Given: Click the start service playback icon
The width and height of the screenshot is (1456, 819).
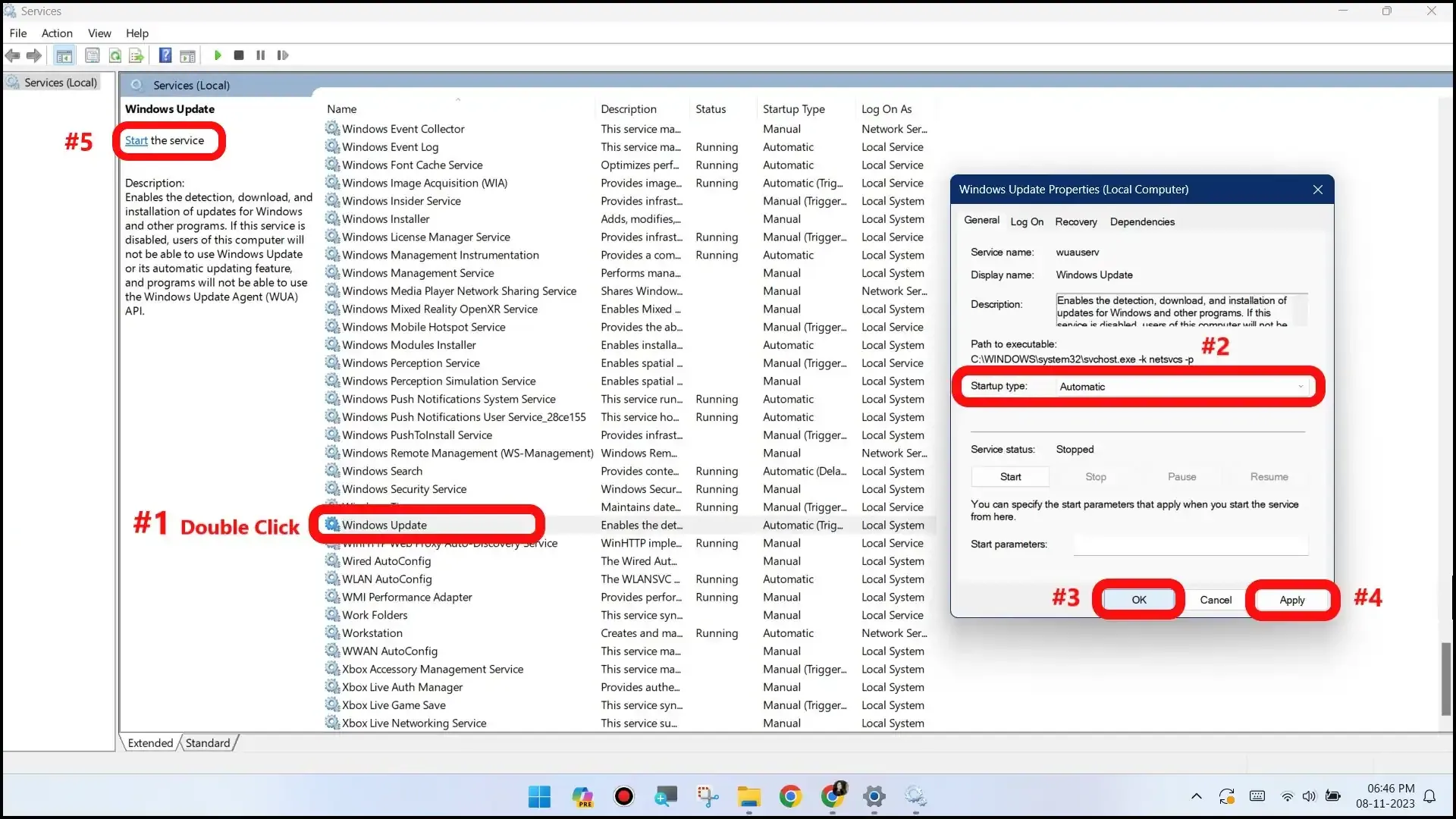Looking at the screenshot, I should click(216, 55).
